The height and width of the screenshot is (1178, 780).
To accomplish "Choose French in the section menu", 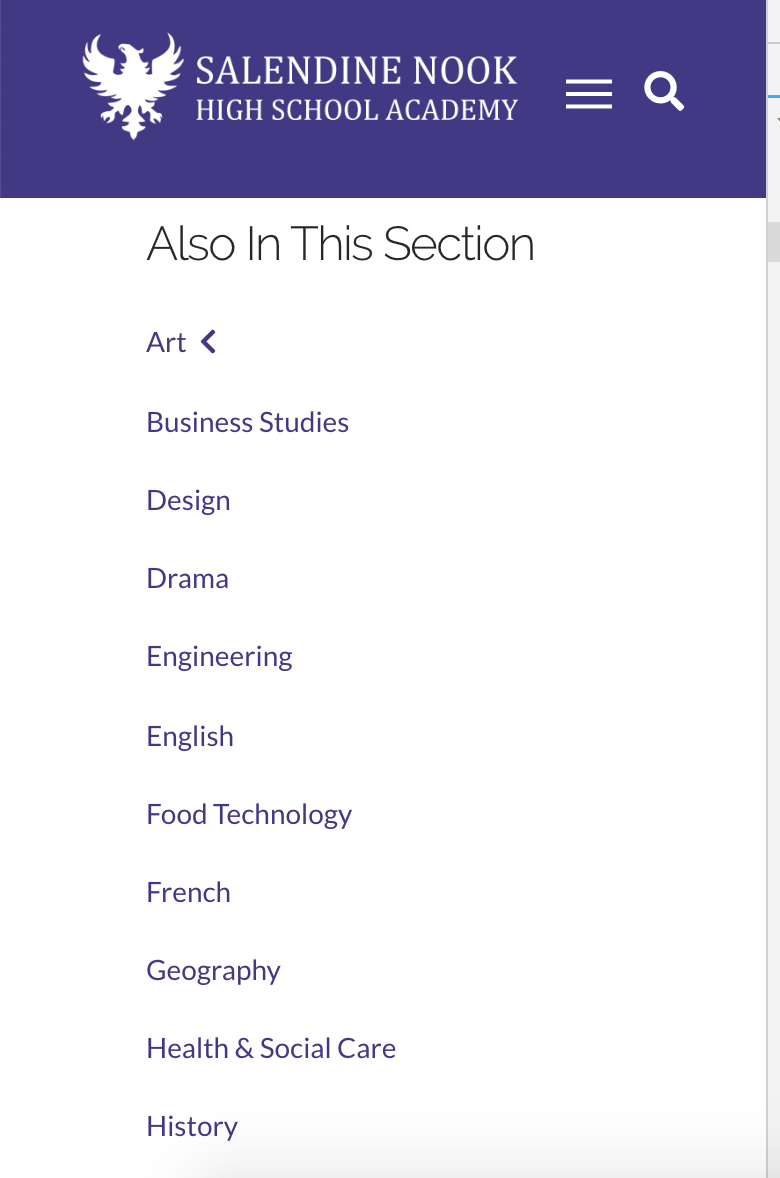I will pos(188,892).
